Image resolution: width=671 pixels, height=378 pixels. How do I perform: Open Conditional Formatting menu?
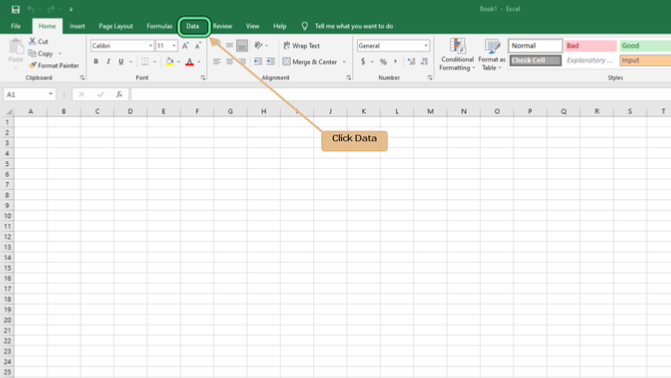coord(457,54)
